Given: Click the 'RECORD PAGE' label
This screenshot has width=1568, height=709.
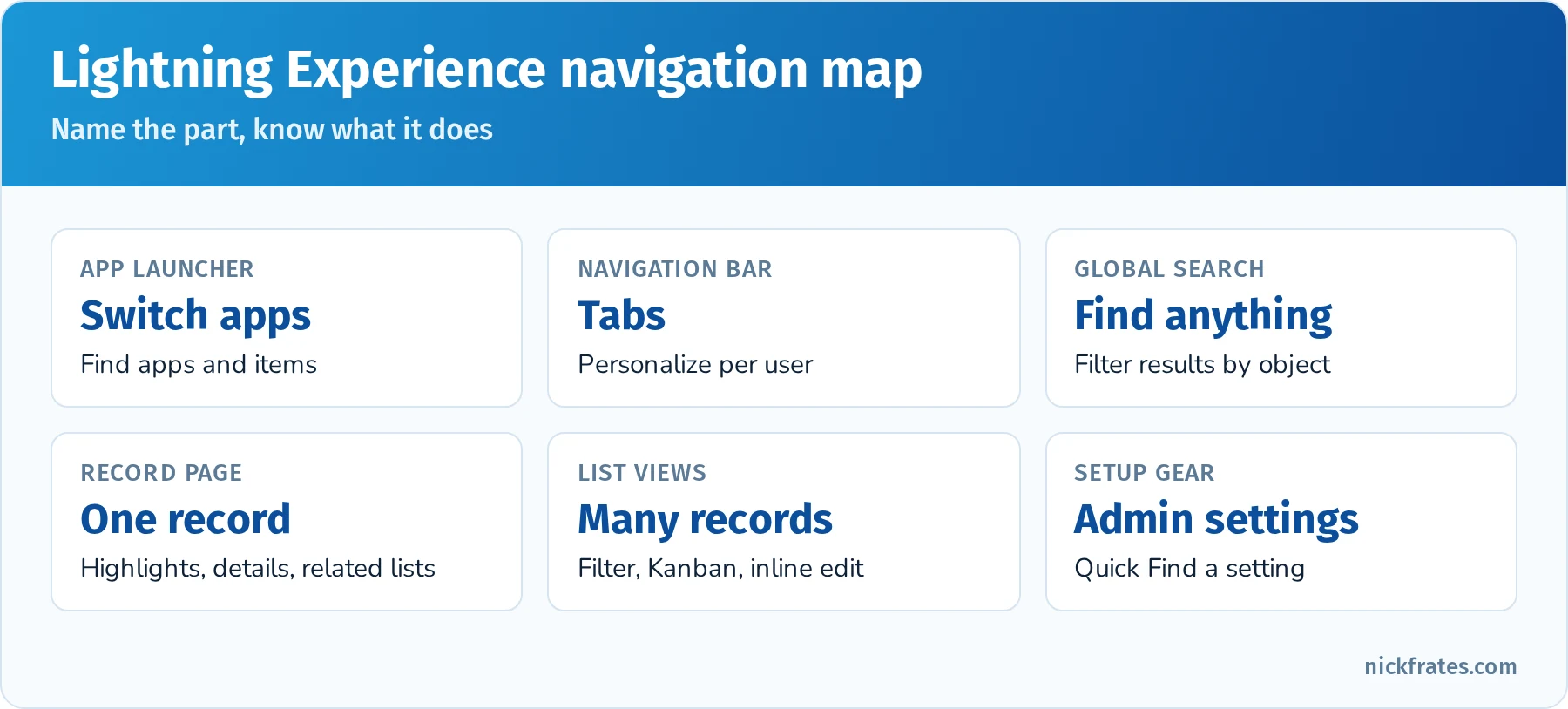Looking at the screenshot, I should (161, 473).
